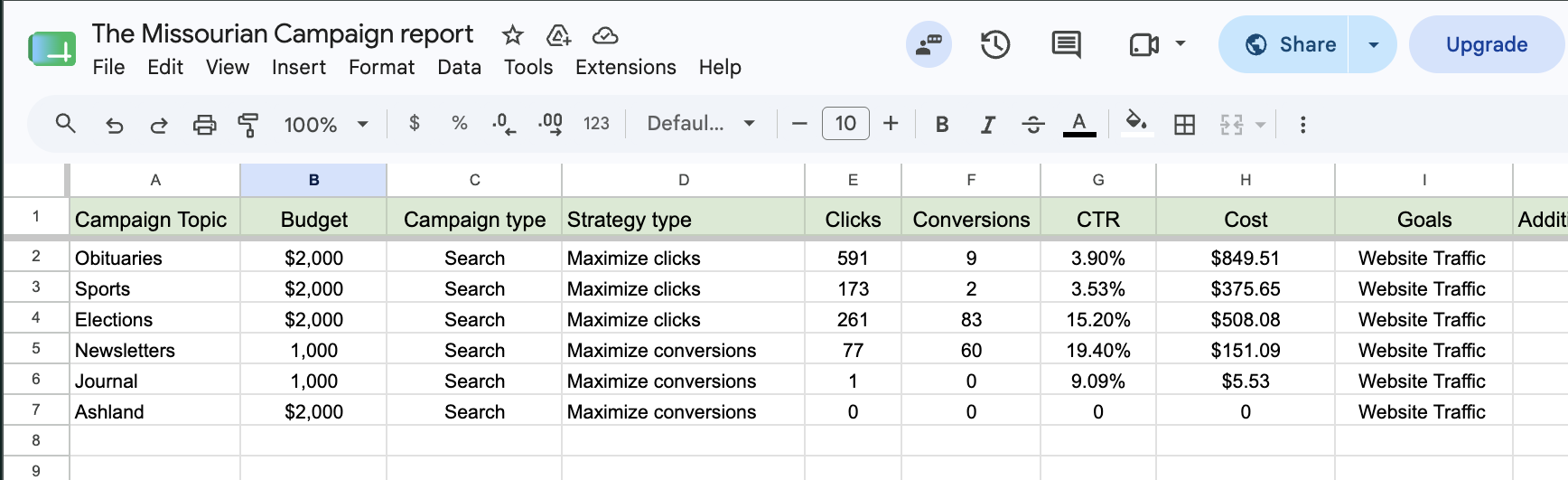Toggle italic formatting
This screenshot has height=480, width=1568.
point(988,124)
